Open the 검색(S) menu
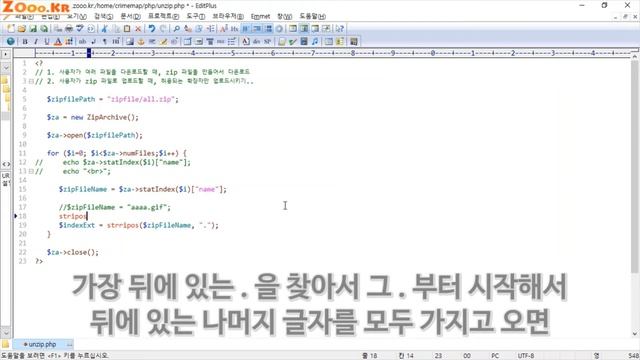640x360 pixels. coord(103,16)
